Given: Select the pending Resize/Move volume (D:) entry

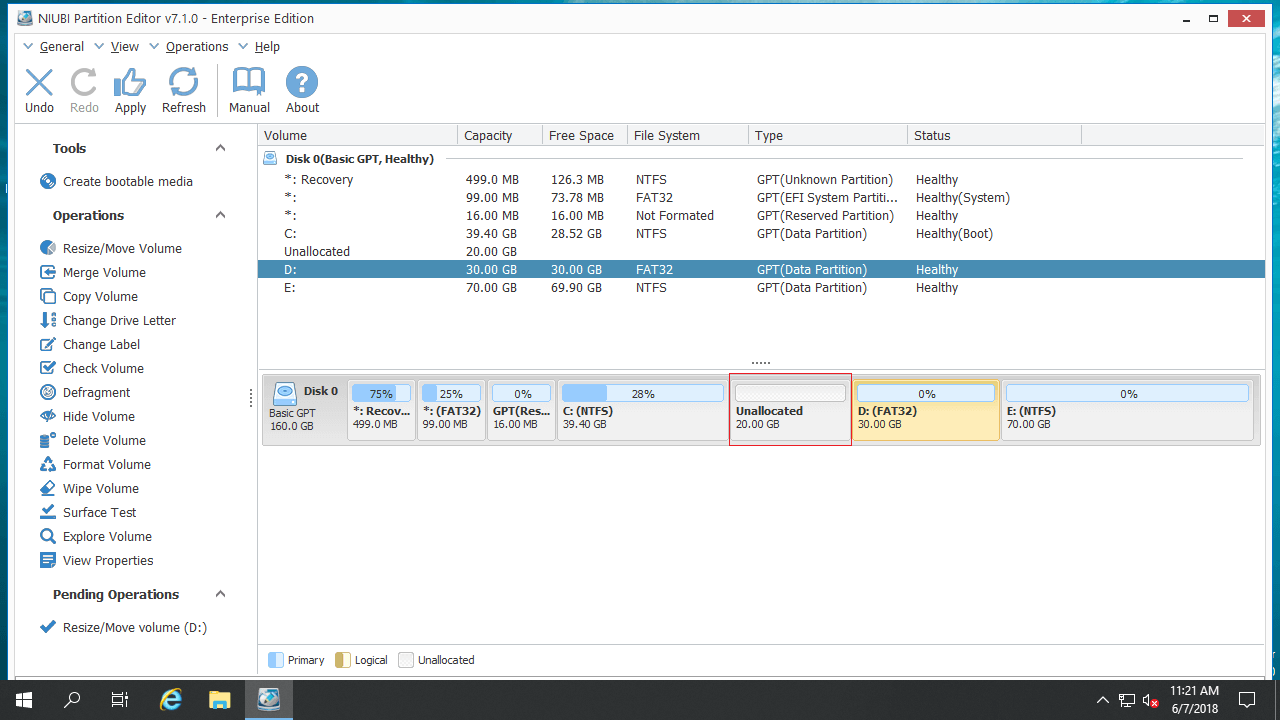Looking at the screenshot, I should click(x=133, y=627).
